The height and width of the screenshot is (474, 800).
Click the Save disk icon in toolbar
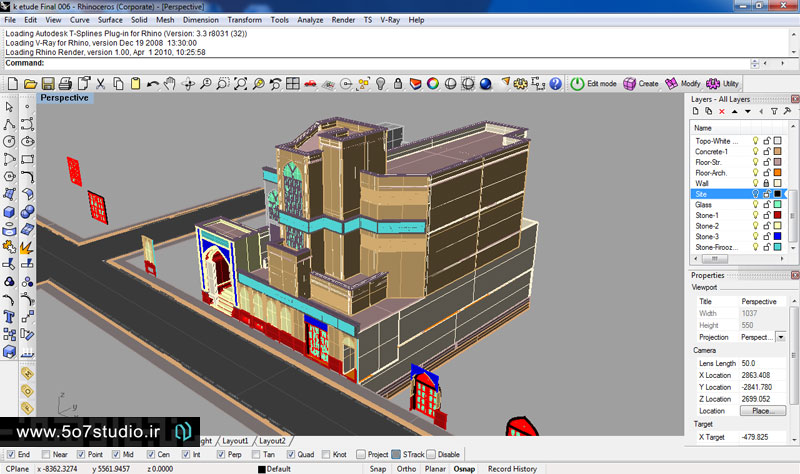[x=46, y=84]
